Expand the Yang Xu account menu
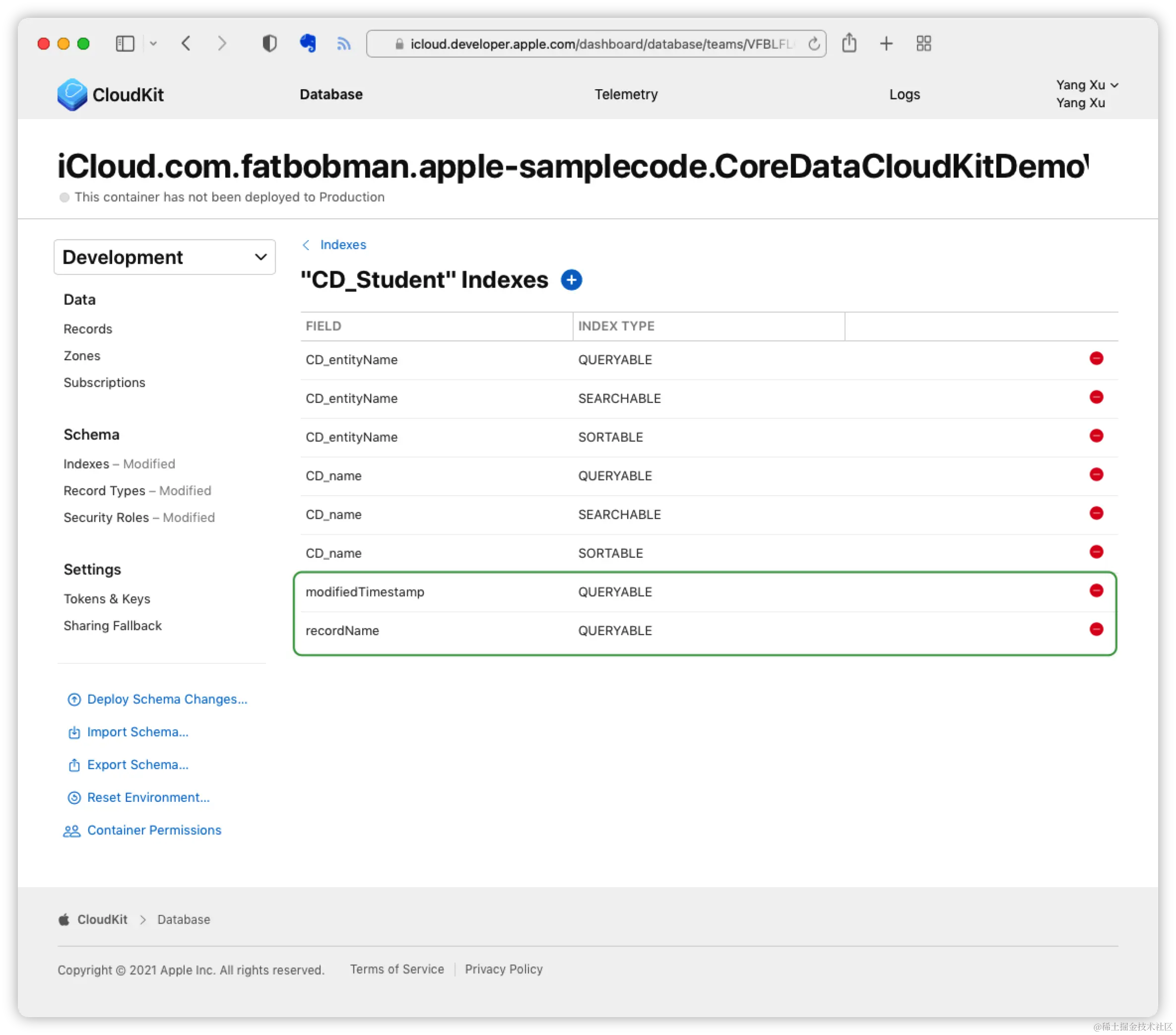 pyautogui.click(x=1086, y=85)
